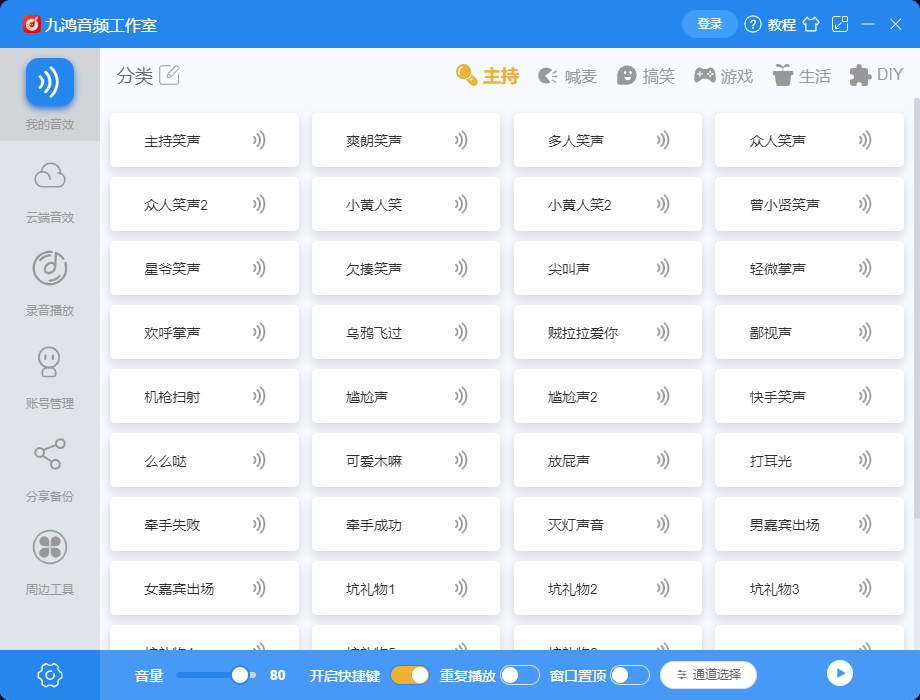
Task: Open 账号管理 account management
Action: [50, 378]
